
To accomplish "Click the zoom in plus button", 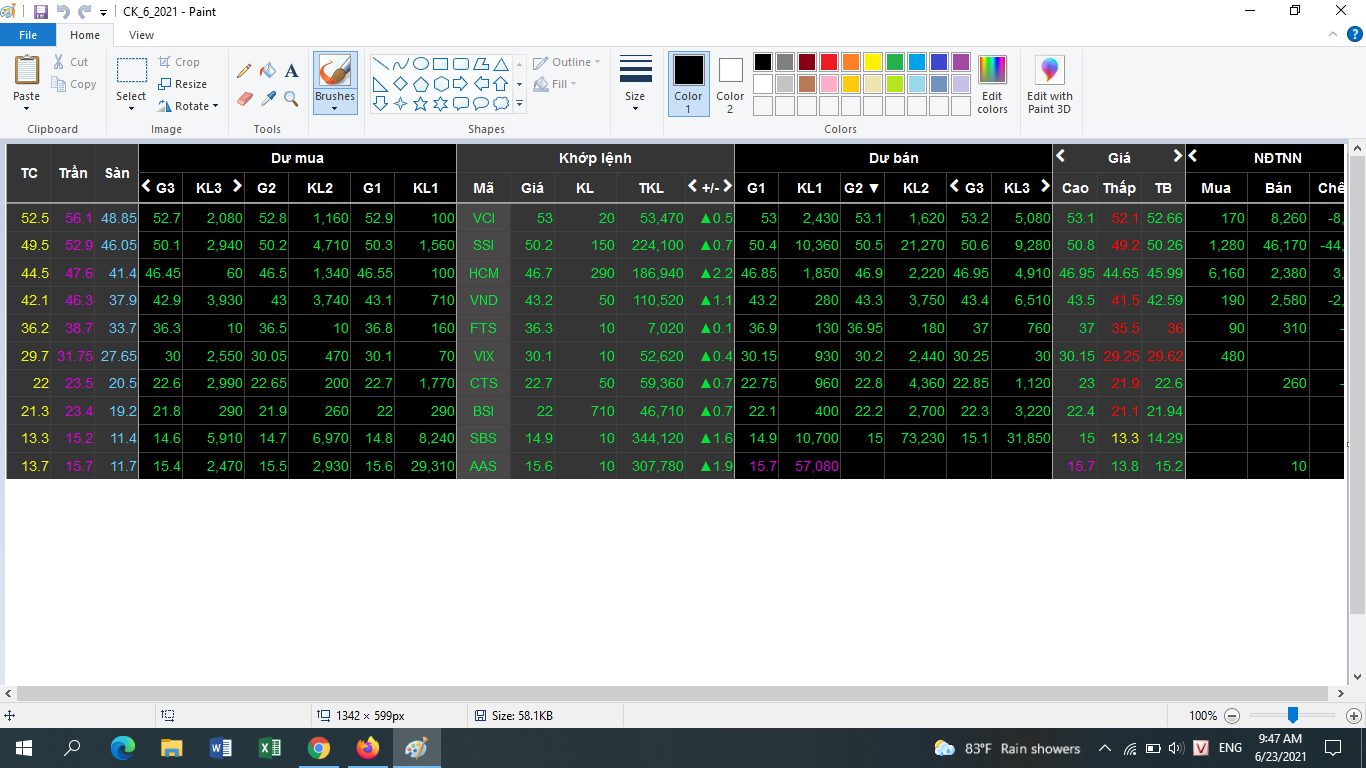I will [x=1353, y=716].
